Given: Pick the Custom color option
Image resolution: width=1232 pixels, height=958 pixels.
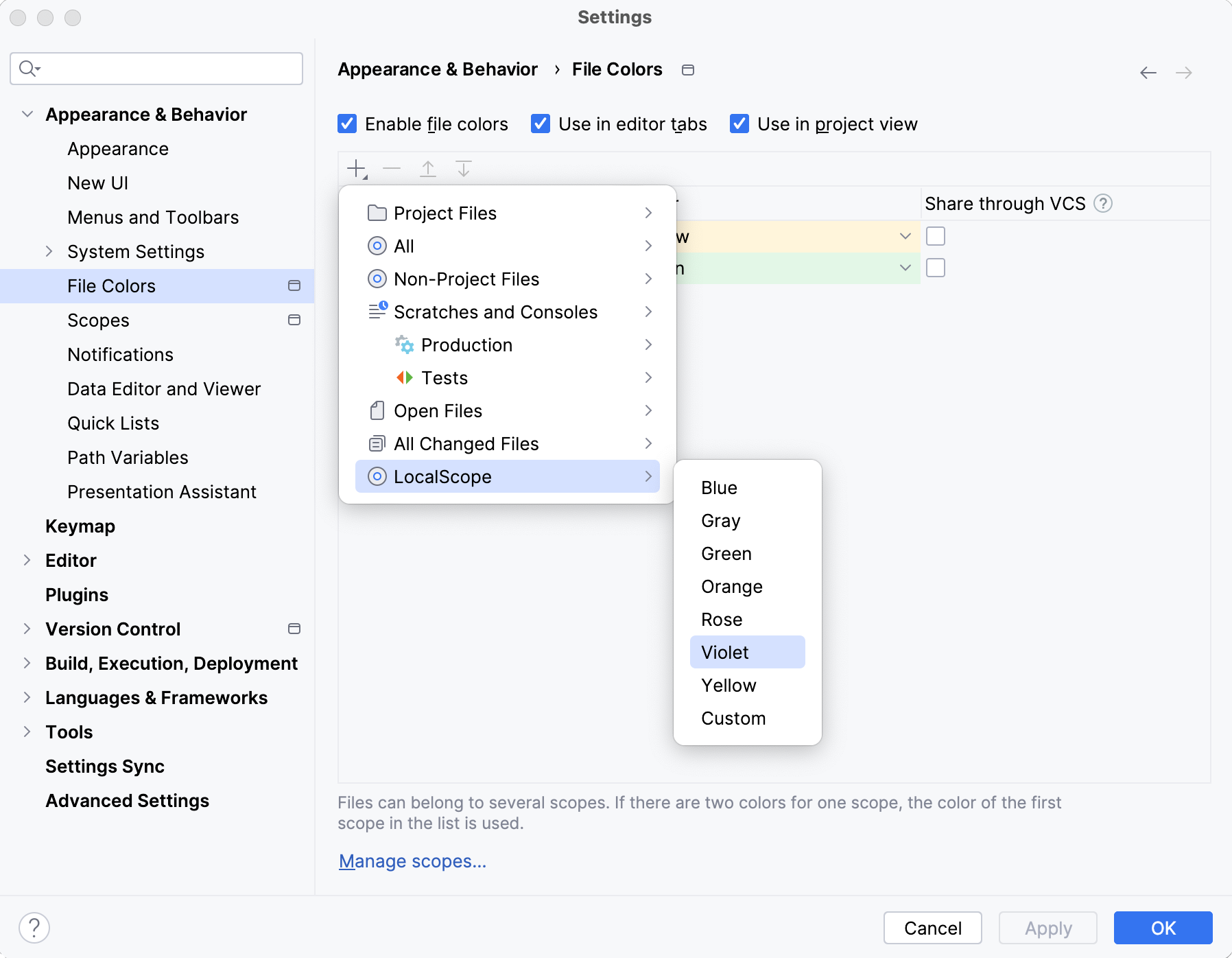Looking at the screenshot, I should 733,718.
